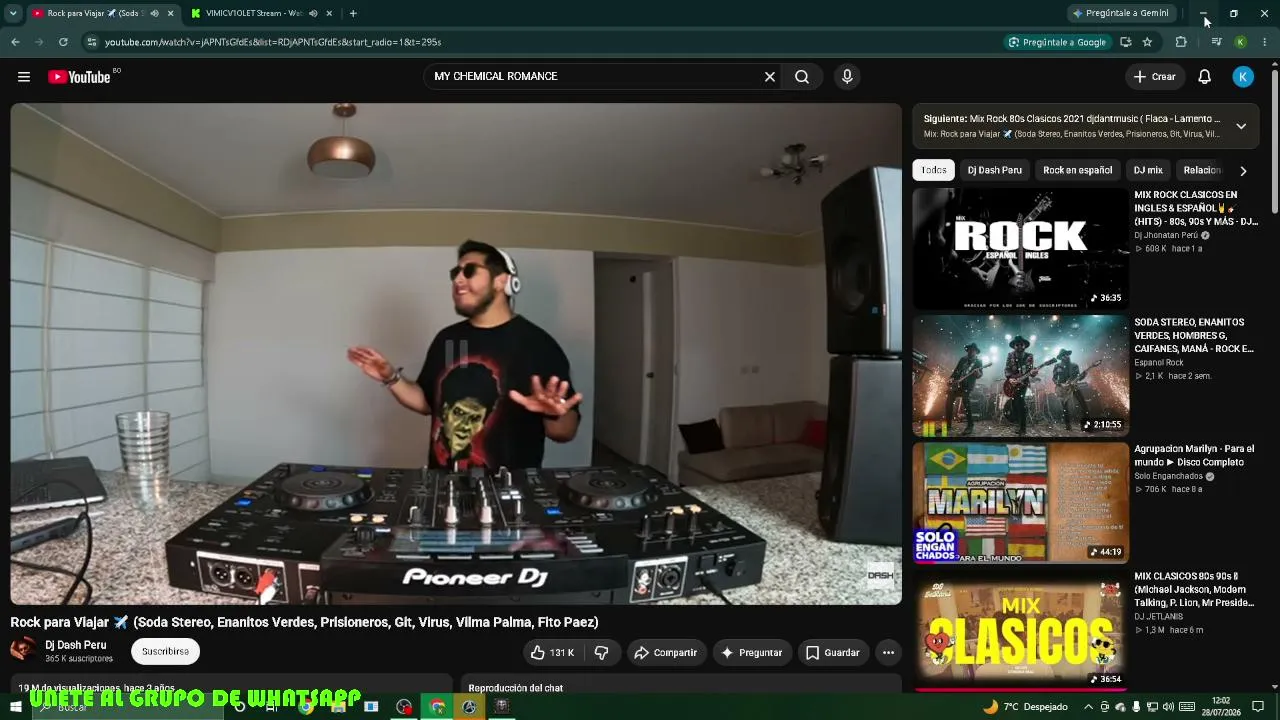The height and width of the screenshot is (720, 1280).
Task: Select the Dj Dash Peru filter chip
Action: click(x=995, y=170)
